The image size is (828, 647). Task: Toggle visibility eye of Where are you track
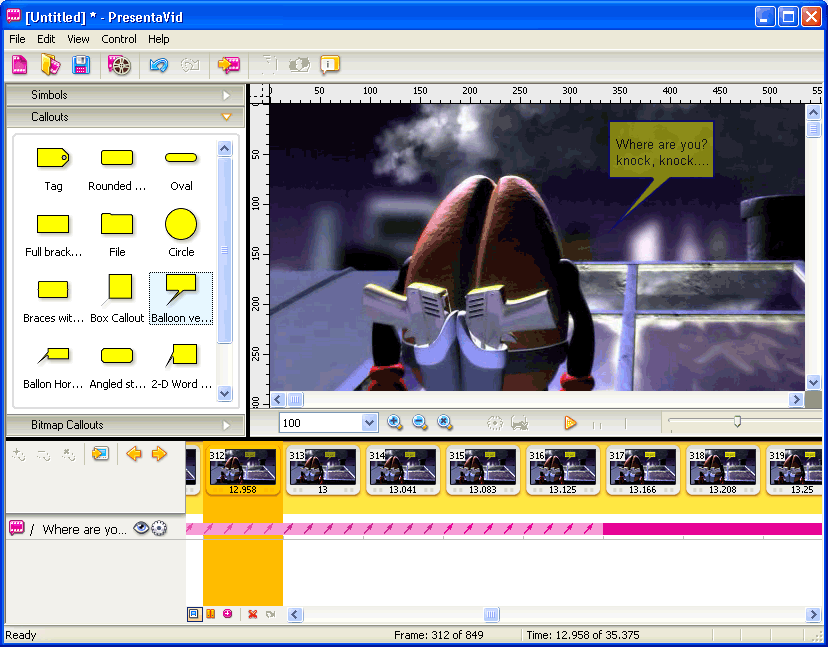[x=141, y=528]
